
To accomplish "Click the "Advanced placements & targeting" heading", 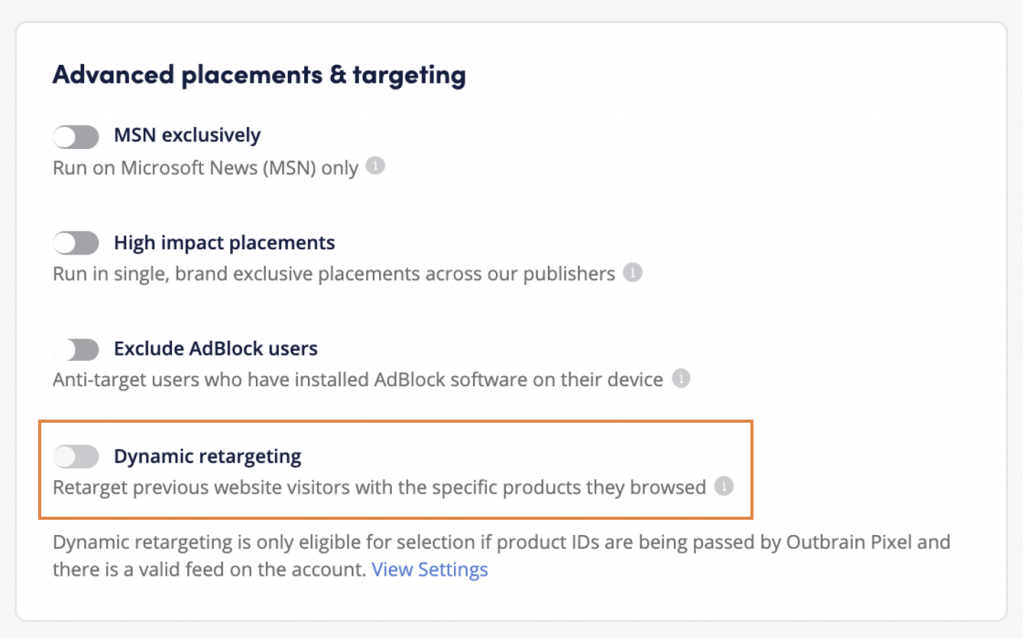I will 259,75.
